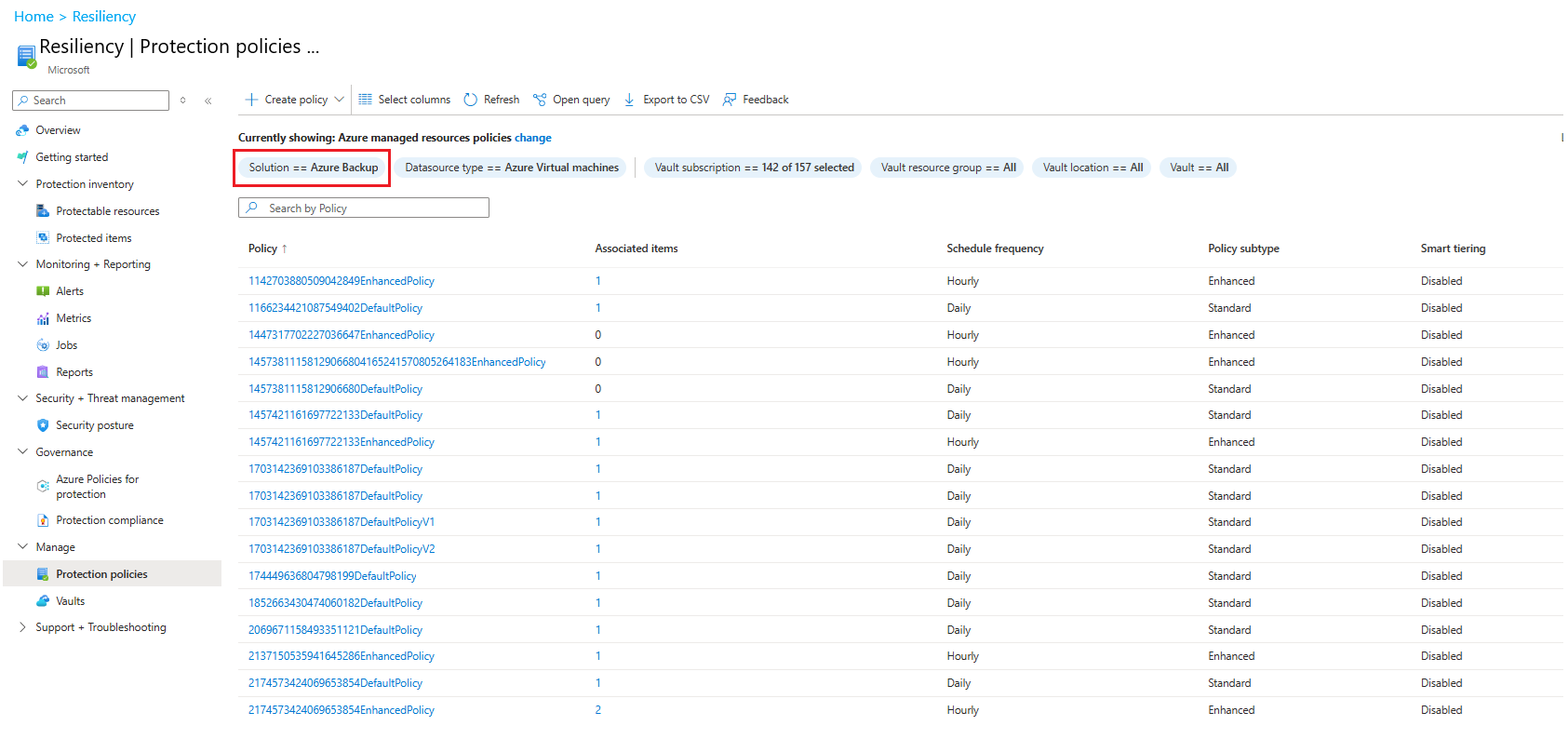Open Vaults in the sidebar menu
The width and height of the screenshot is (1568, 739).
[x=71, y=601]
